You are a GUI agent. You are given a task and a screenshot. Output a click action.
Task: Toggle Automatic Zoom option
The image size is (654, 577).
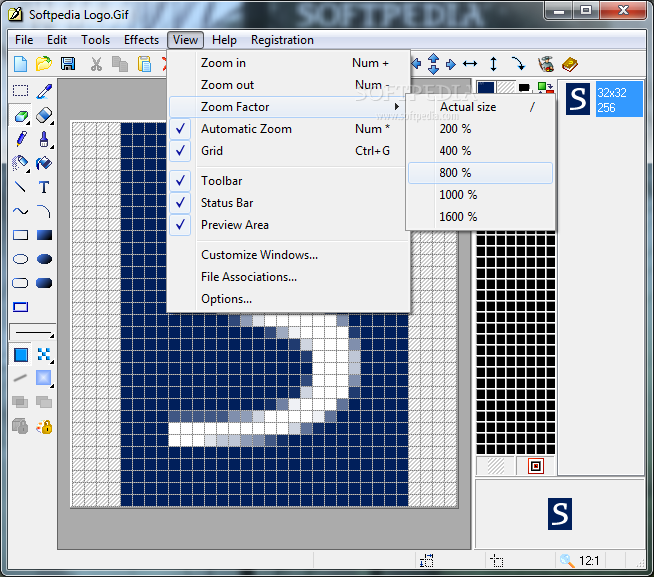pyautogui.click(x=288, y=129)
